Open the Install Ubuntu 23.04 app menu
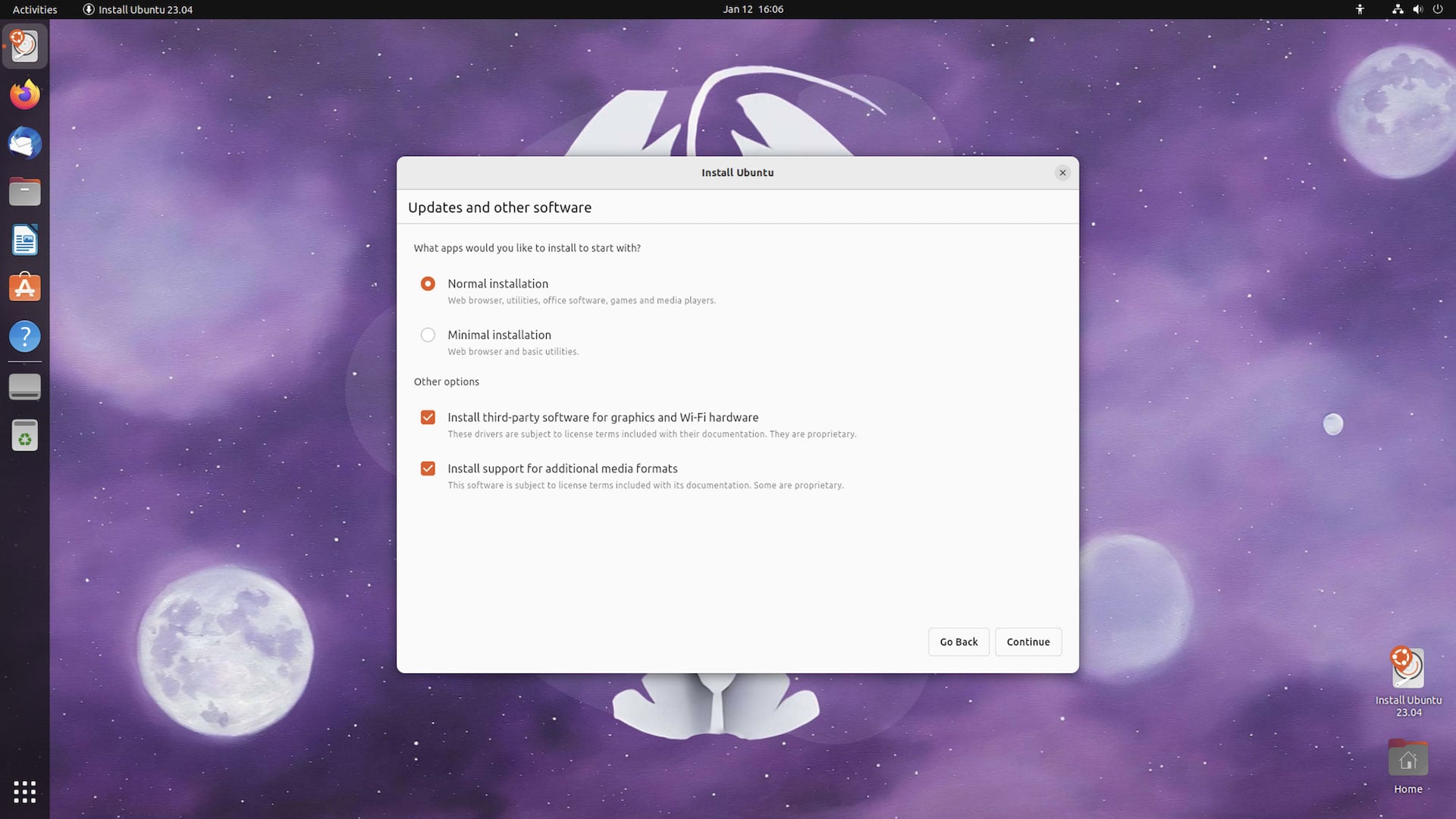The image size is (1456, 819). tap(137, 9)
